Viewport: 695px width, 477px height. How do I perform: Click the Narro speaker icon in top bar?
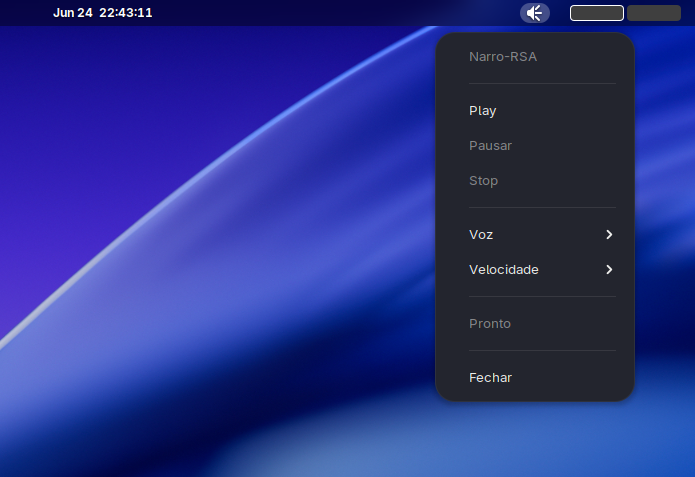535,13
